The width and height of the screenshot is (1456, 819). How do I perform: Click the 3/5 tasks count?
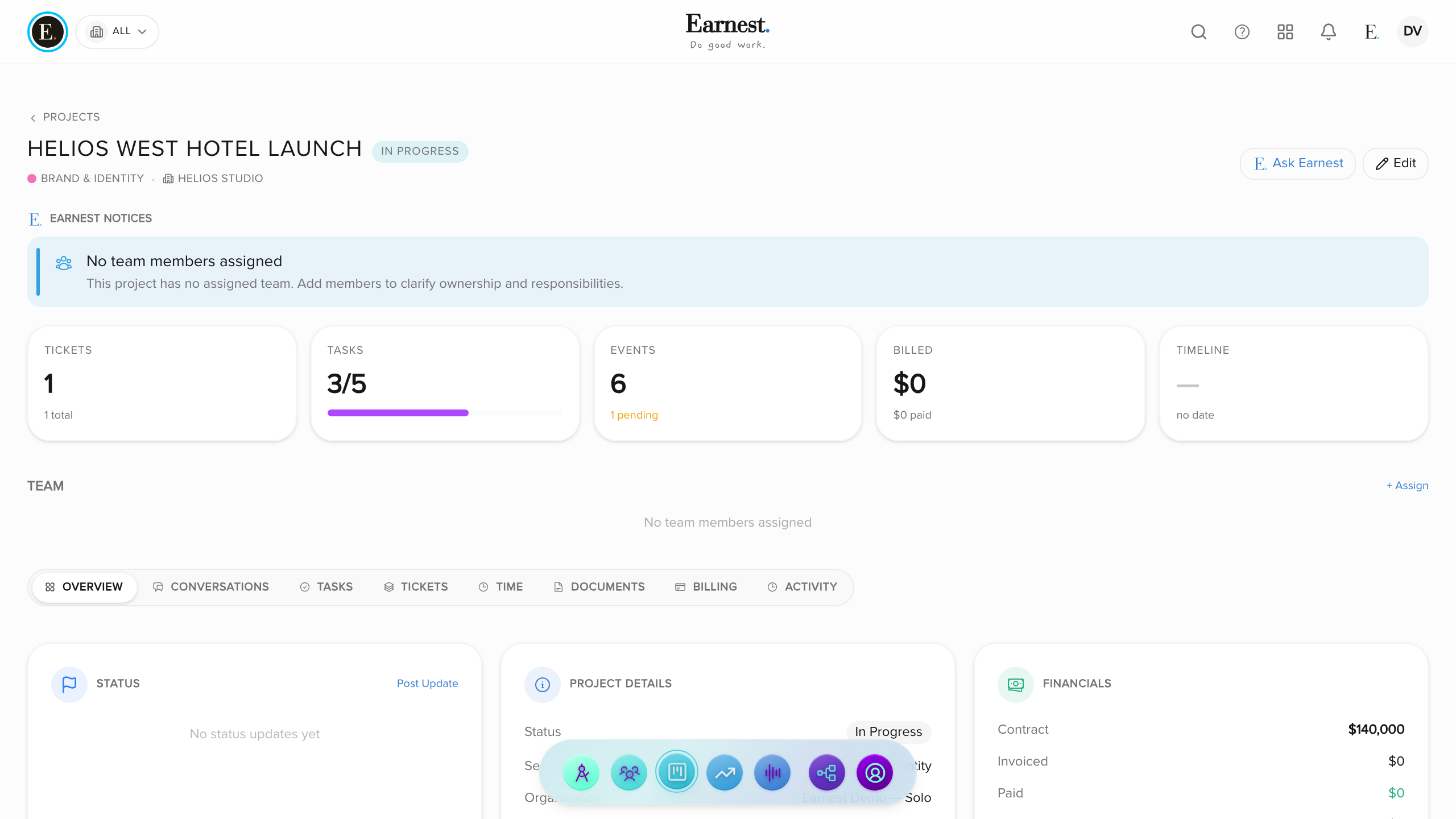(347, 383)
